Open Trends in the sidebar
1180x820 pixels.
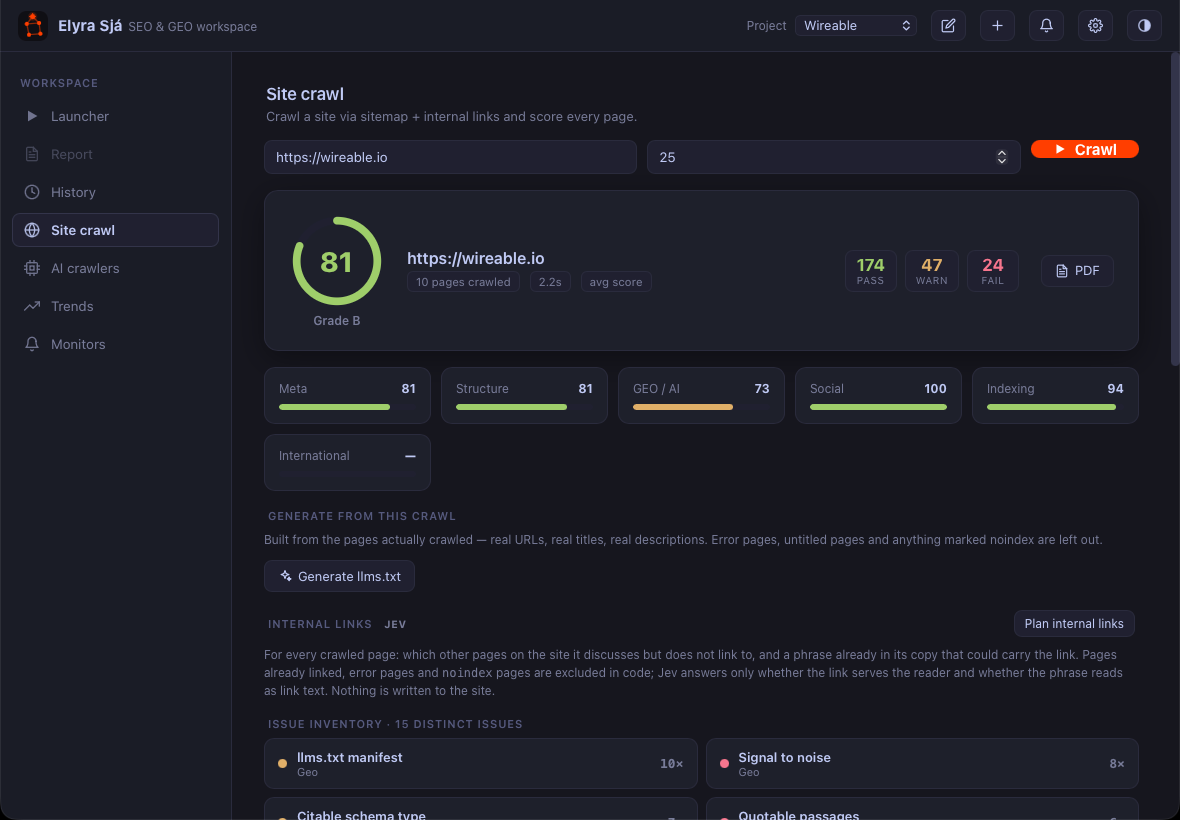point(115,306)
